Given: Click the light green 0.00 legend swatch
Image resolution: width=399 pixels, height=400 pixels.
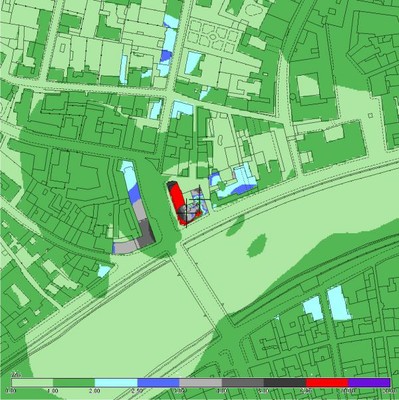Looking at the screenshot, I should coord(32,382).
